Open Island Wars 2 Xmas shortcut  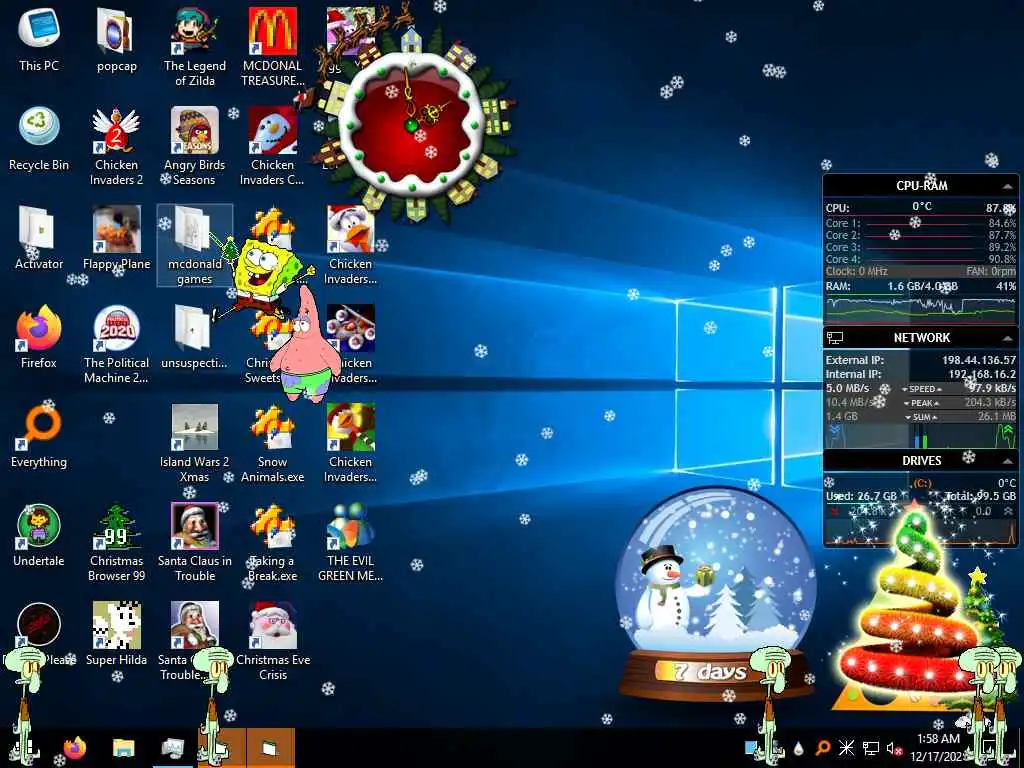pos(195,443)
